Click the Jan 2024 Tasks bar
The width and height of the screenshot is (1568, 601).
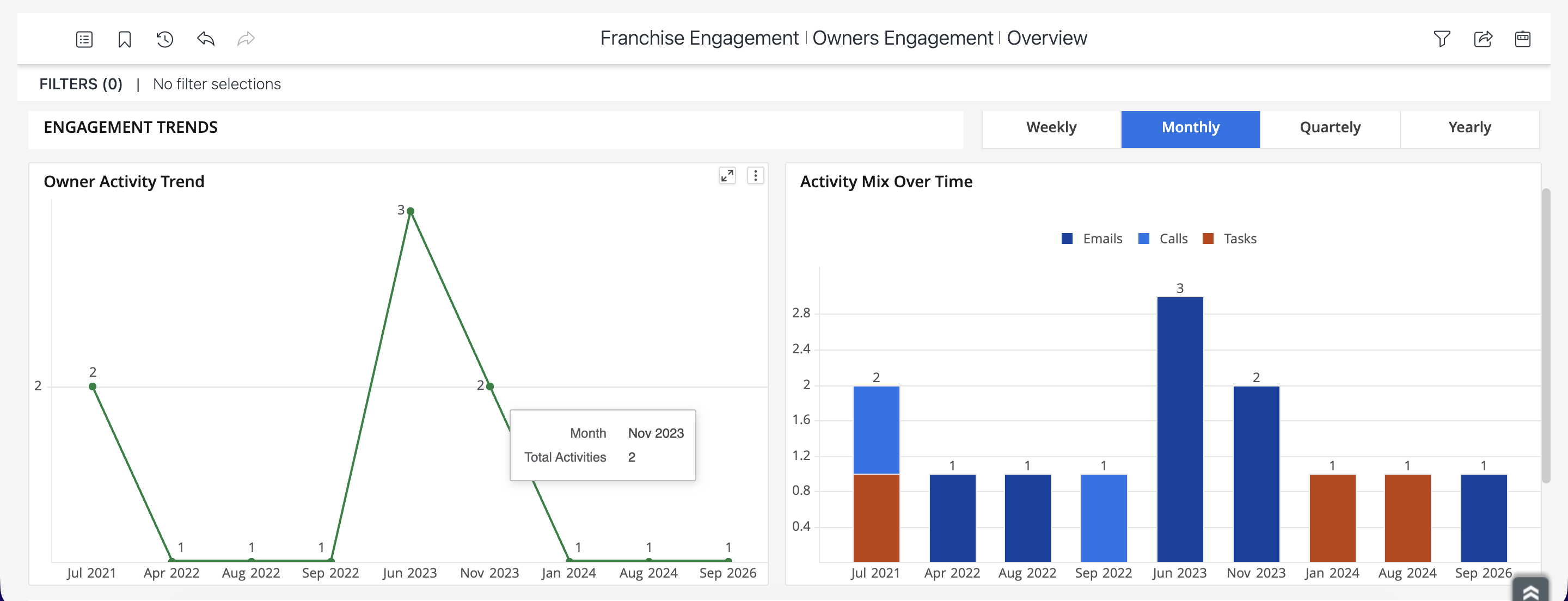click(1332, 518)
